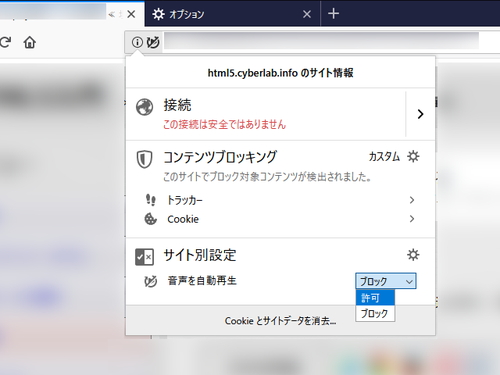Click the Cookie label in blocking list

tap(183, 219)
